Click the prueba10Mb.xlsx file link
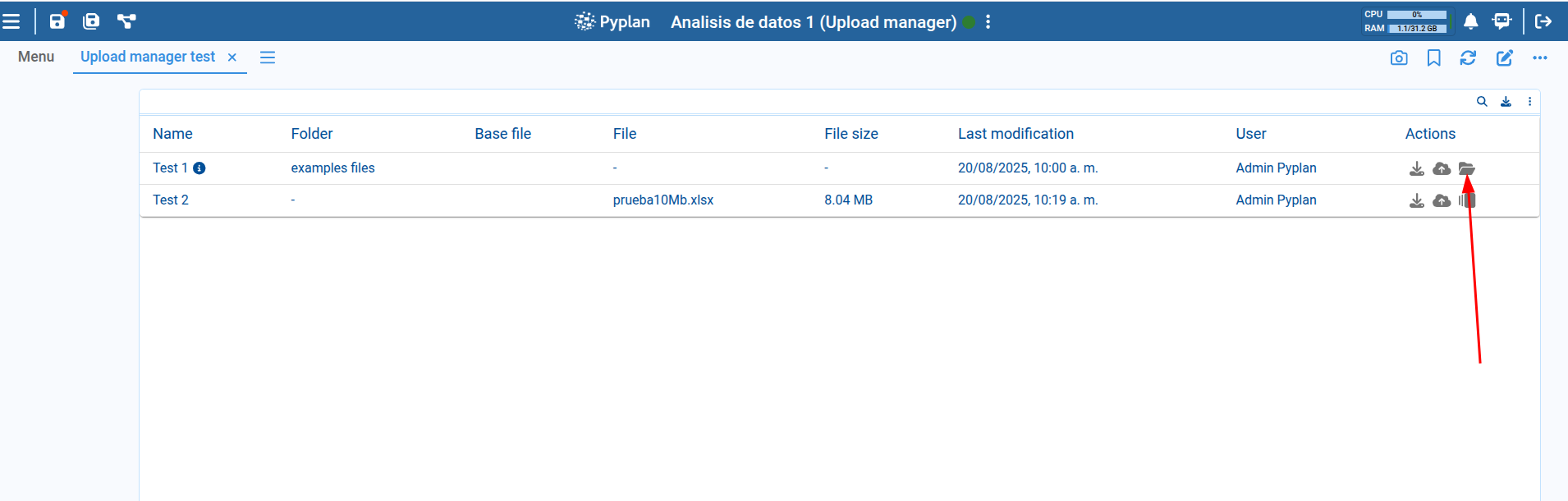 [x=663, y=200]
